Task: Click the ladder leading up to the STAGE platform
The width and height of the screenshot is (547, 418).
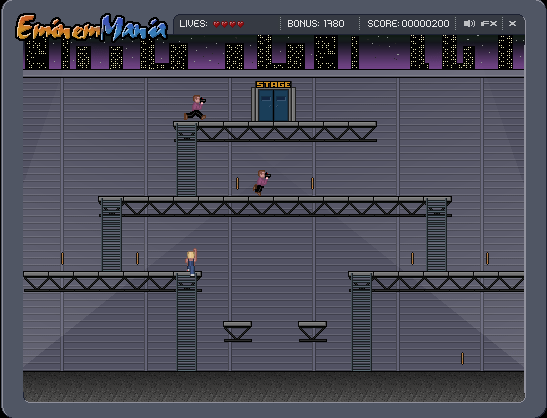Action: pos(187,159)
